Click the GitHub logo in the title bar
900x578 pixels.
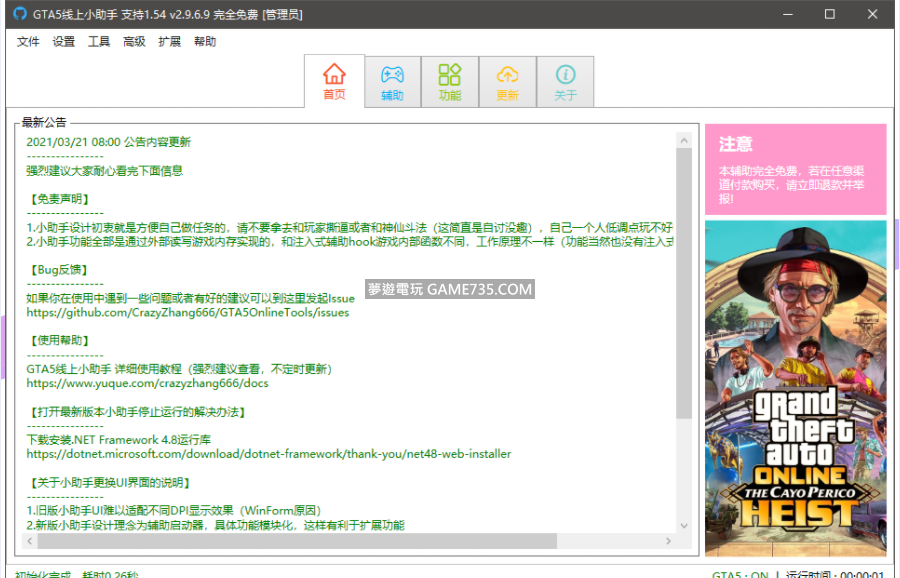point(20,15)
